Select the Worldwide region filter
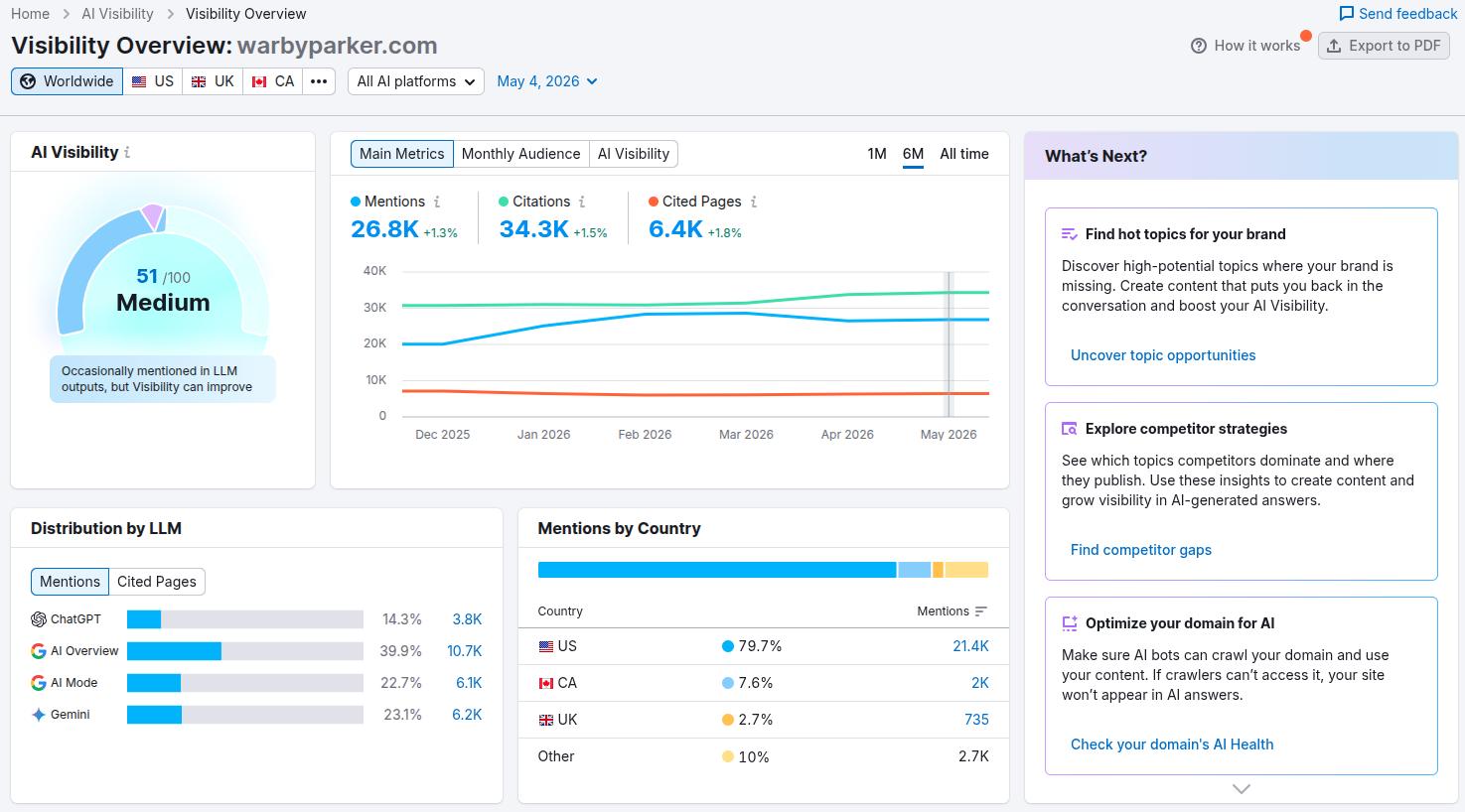This screenshot has height=812, width=1465. pyautogui.click(x=67, y=81)
